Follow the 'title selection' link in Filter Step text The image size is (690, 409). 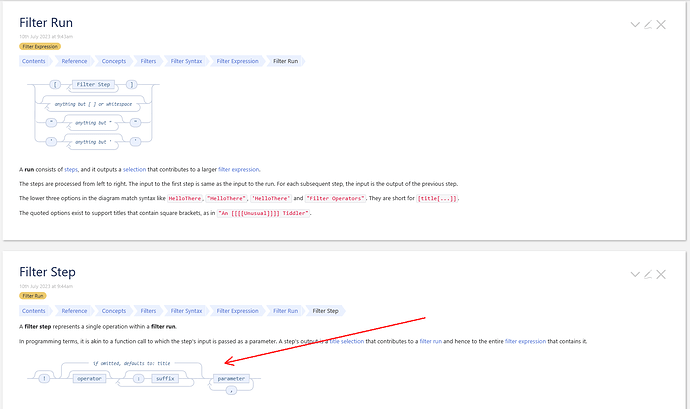coord(347,341)
